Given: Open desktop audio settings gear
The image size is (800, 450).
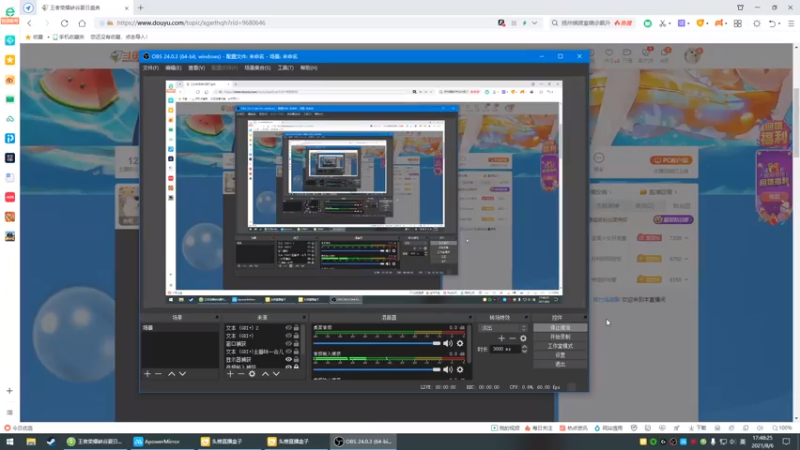Looking at the screenshot, I should coord(460,343).
